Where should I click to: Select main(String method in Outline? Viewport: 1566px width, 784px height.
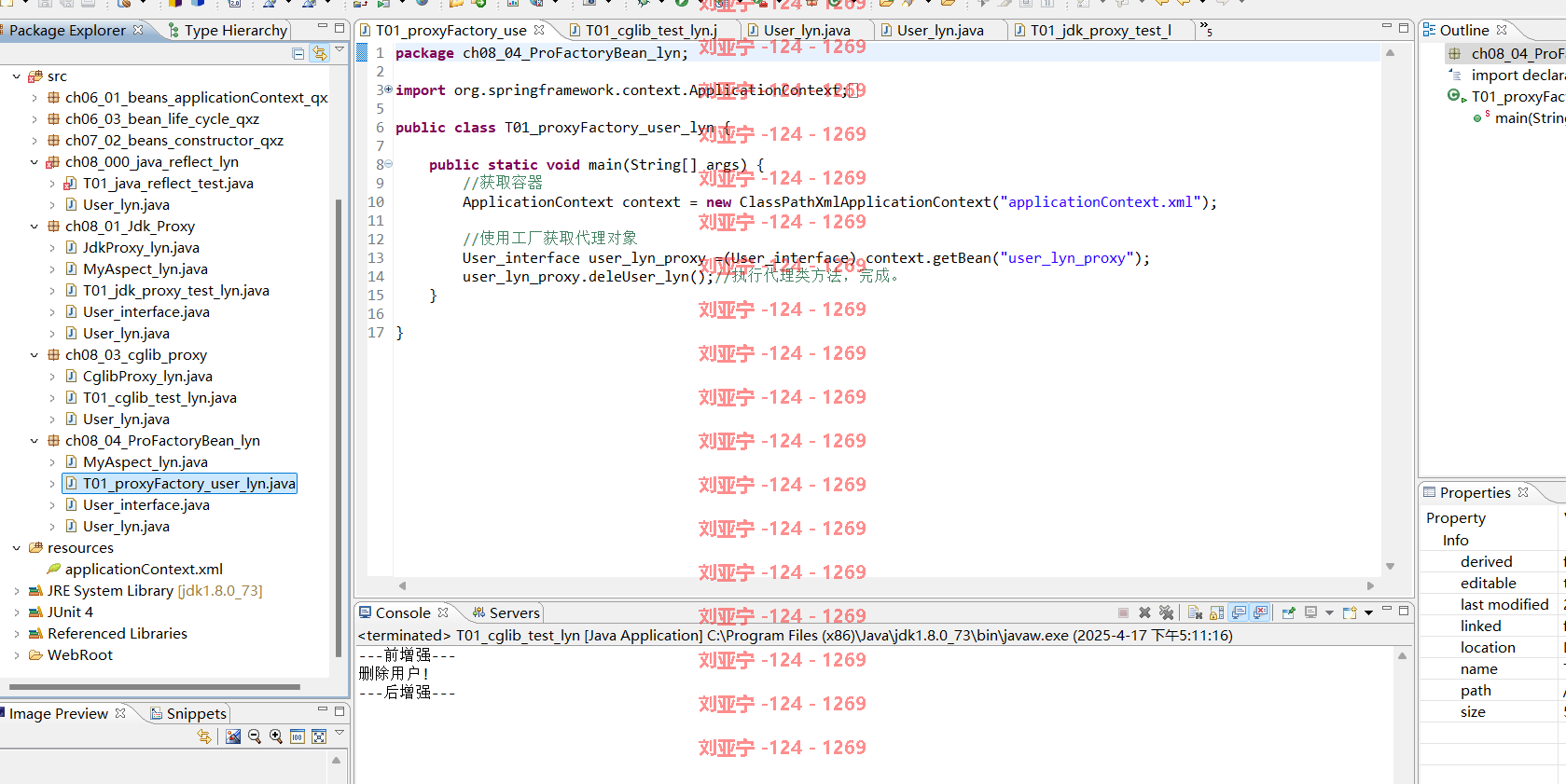[x=1530, y=118]
